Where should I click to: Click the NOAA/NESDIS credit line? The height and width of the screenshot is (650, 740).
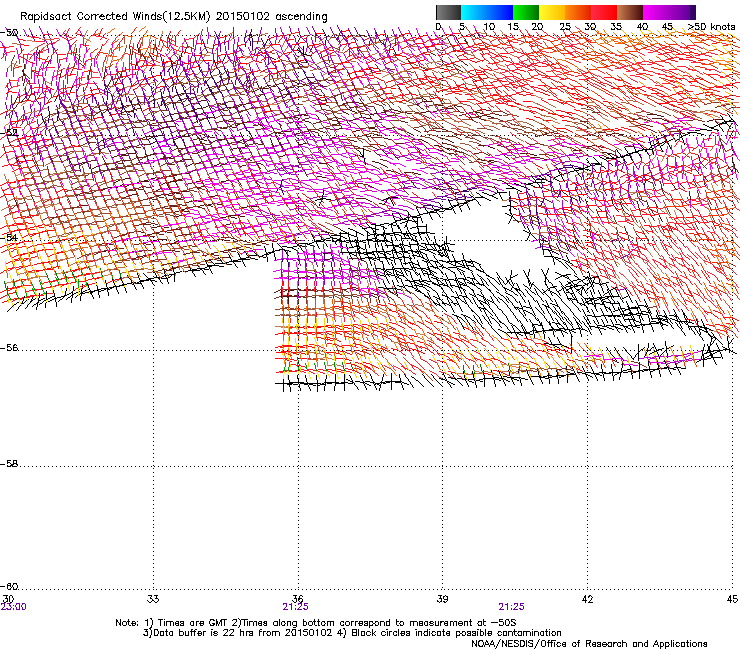589,643
